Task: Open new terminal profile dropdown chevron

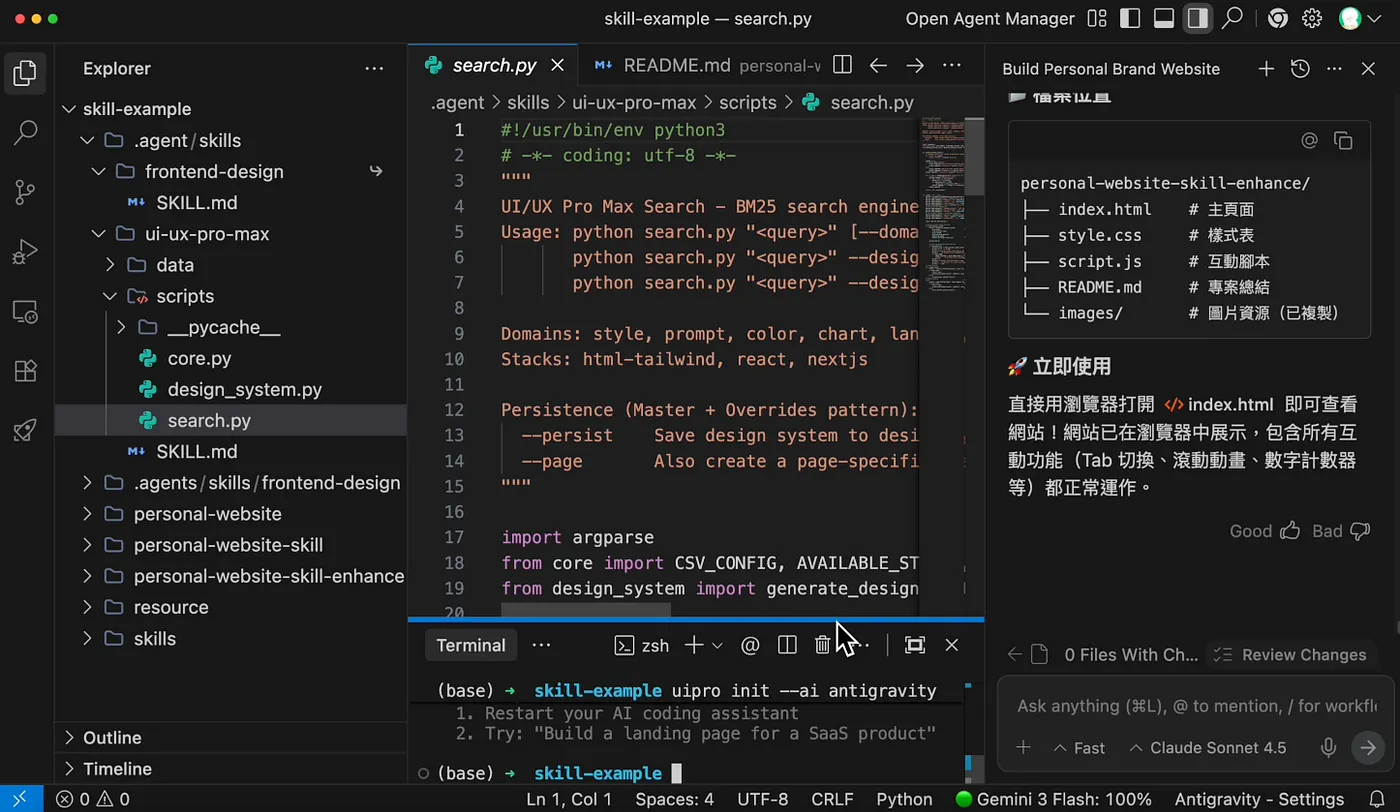Action: click(x=717, y=646)
